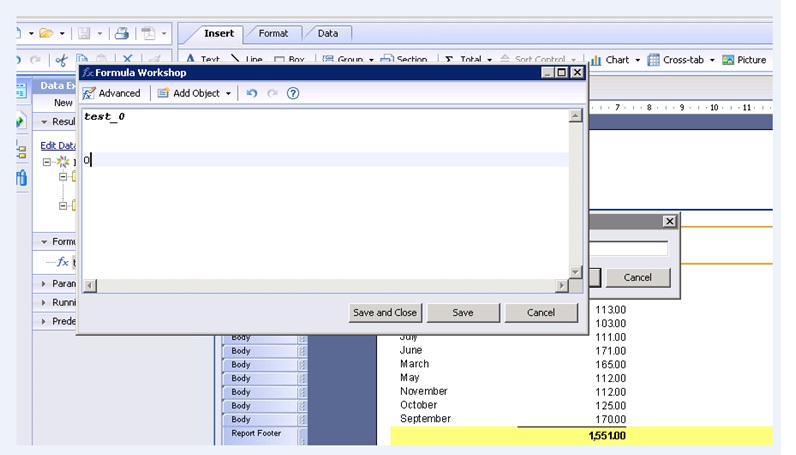Open the Export dropdown arrow
Viewport: 796px width, 455px height.
click(x=164, y=34)
